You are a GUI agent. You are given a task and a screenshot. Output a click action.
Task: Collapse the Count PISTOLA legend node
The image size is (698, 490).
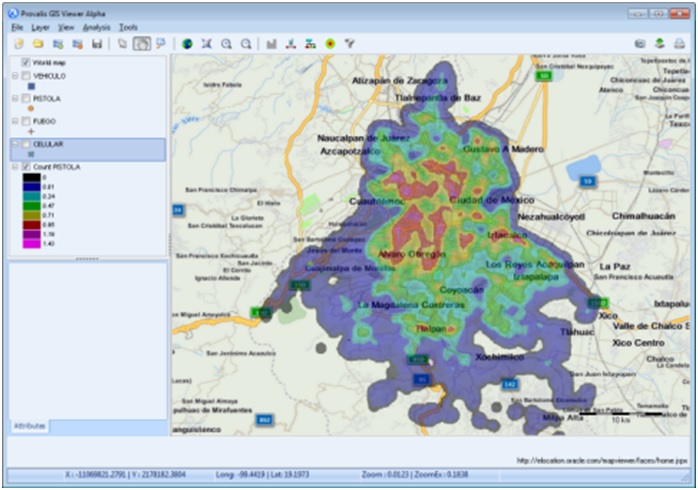pyautogui.click(x=14, y=167)
